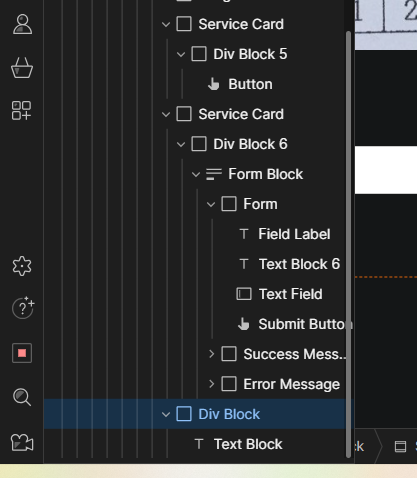The height and width of the screenshot is (478, 417).
Task: Click the navigator vertical scrollbar
Action: [349, 244]
